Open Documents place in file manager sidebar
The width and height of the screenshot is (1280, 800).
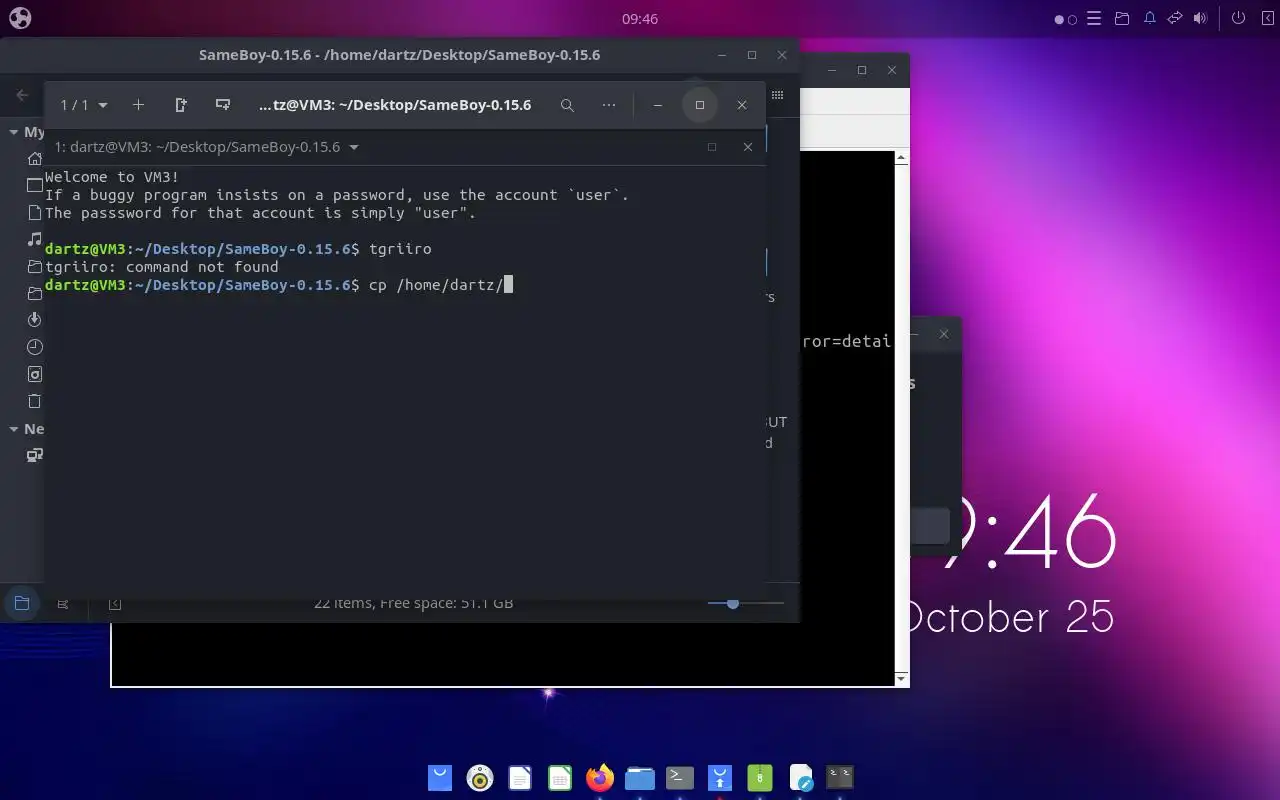point(35,213)
